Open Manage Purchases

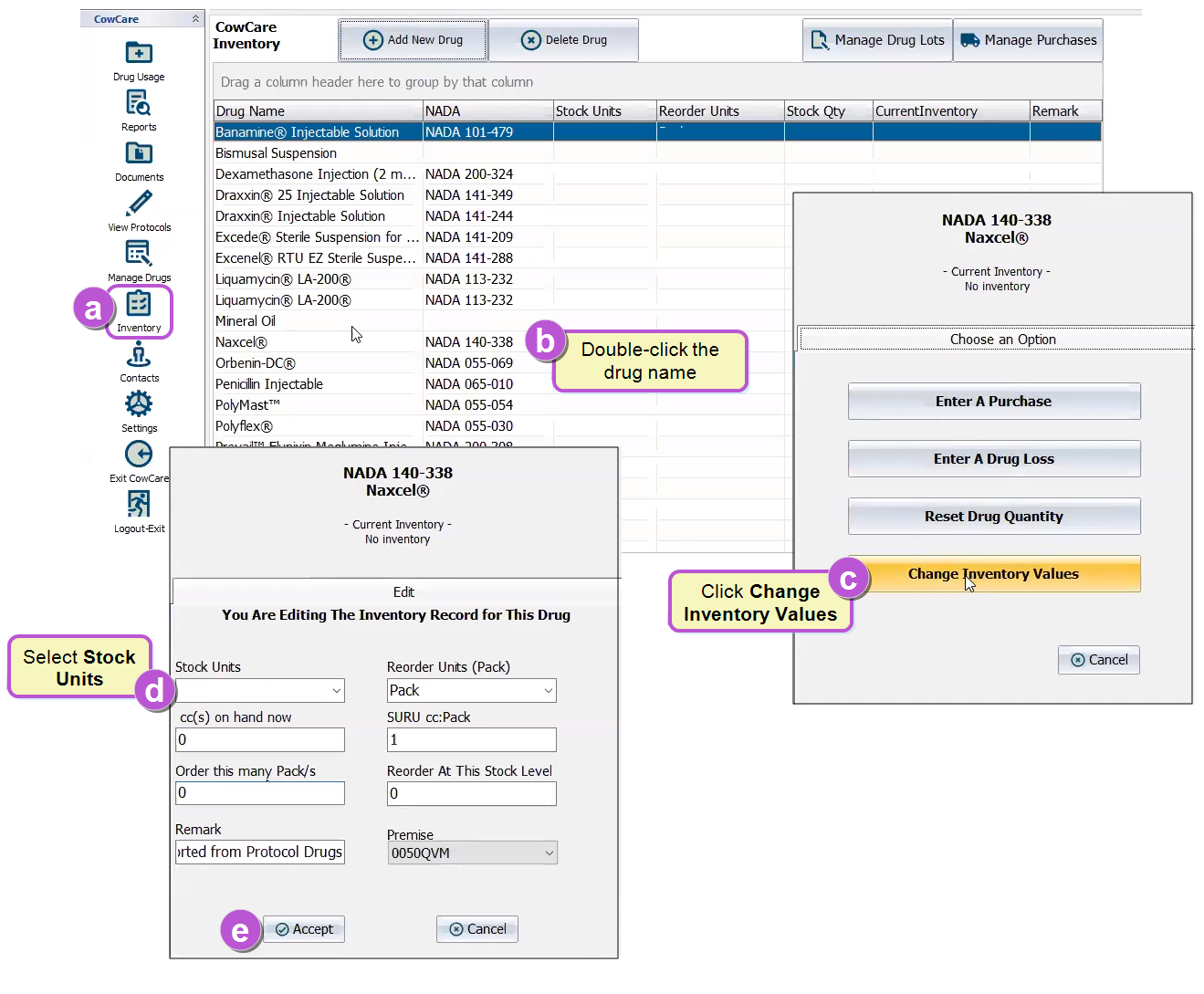coord(1029,40)
